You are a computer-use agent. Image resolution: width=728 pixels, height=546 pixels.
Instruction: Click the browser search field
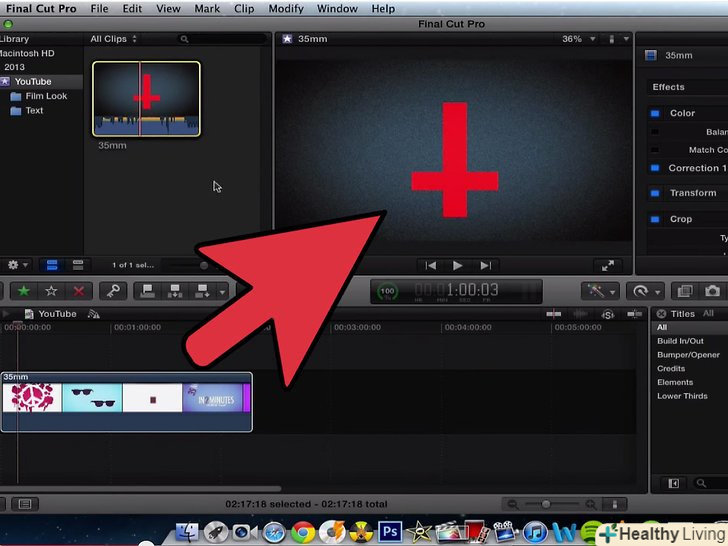pos(222,39)
